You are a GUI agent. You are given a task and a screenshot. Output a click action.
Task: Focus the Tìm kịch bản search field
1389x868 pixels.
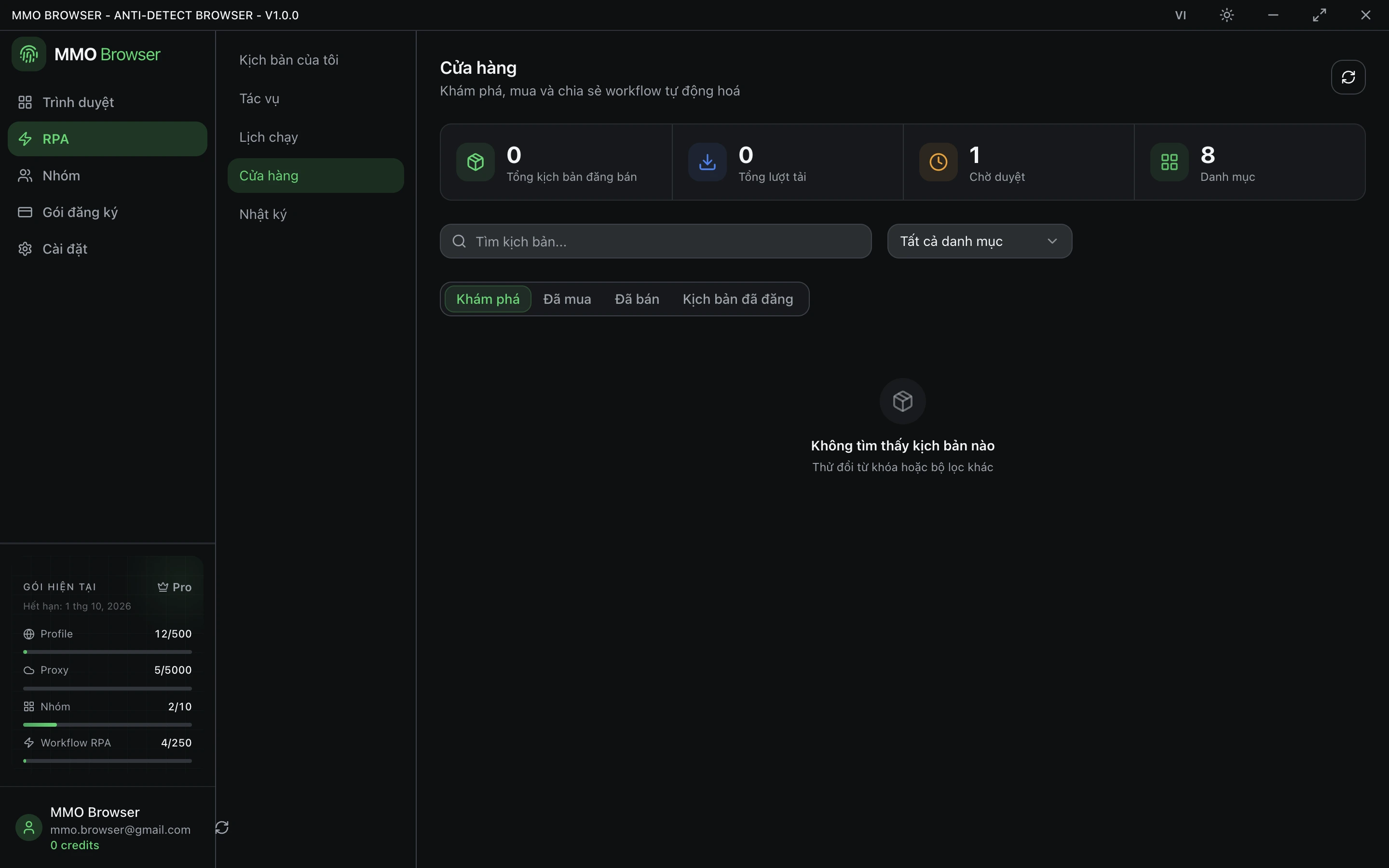(x=655, y=241)
